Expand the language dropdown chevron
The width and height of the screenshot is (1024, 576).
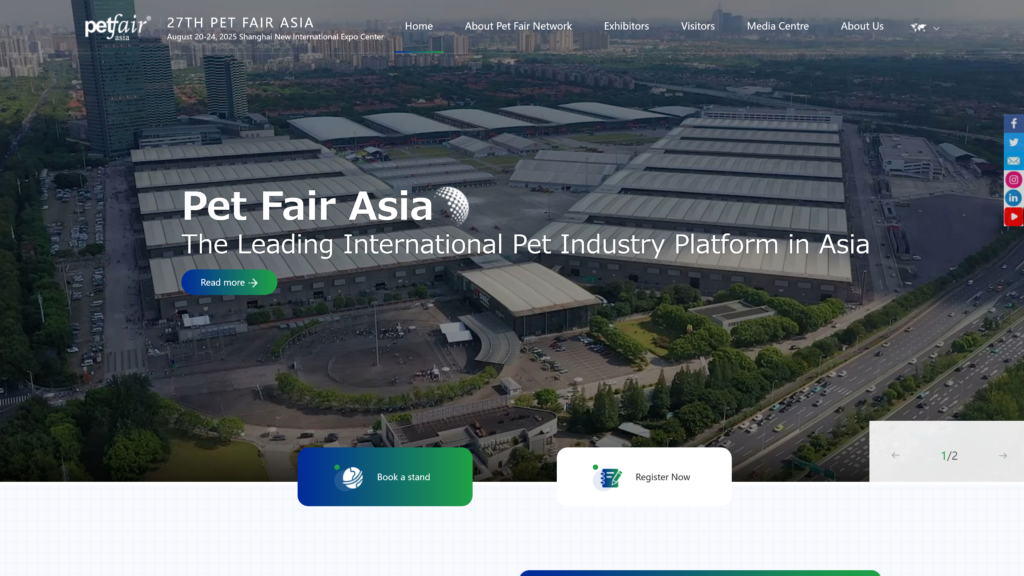click(x=936, y=28)
